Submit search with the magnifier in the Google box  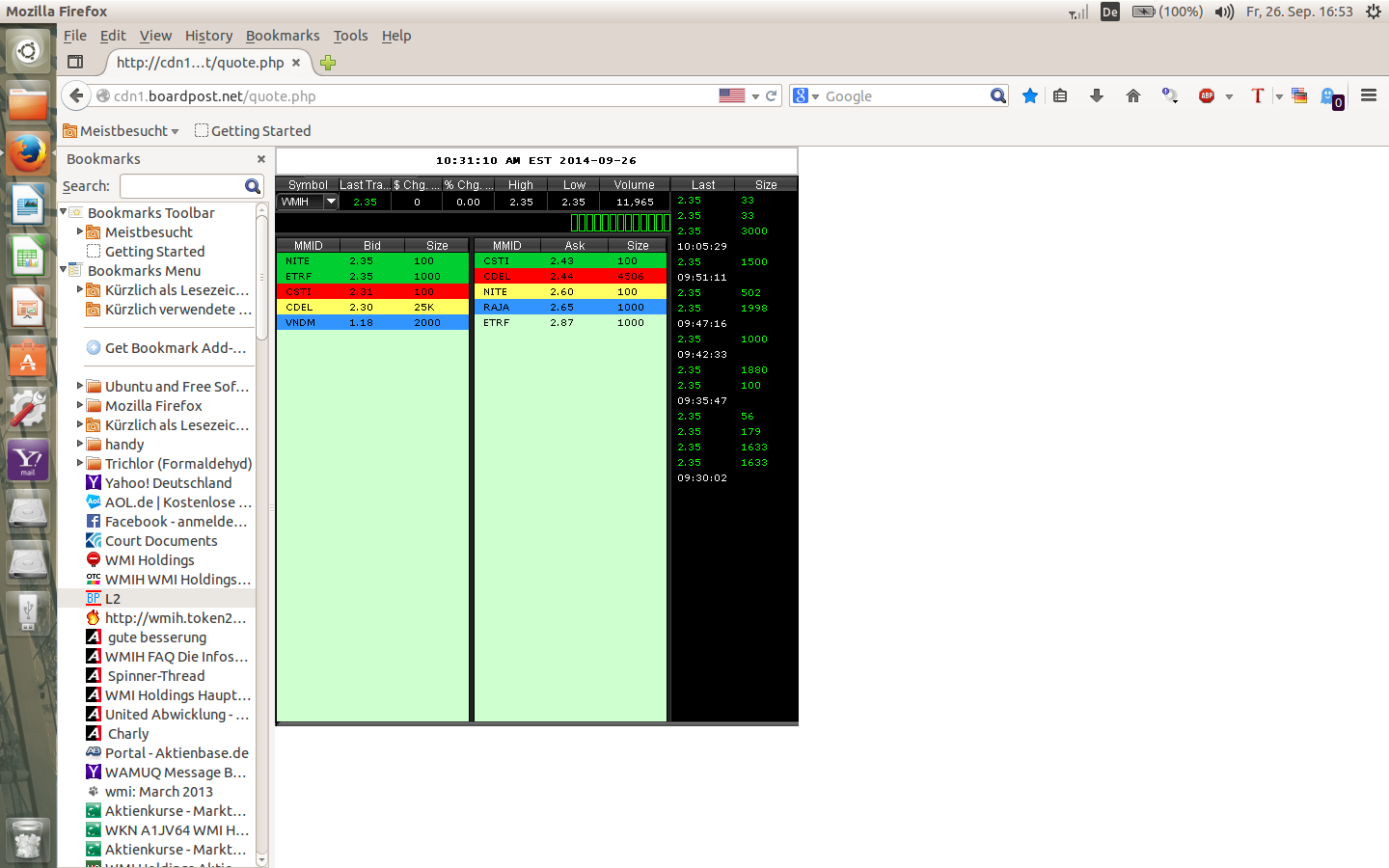[998, 95]
